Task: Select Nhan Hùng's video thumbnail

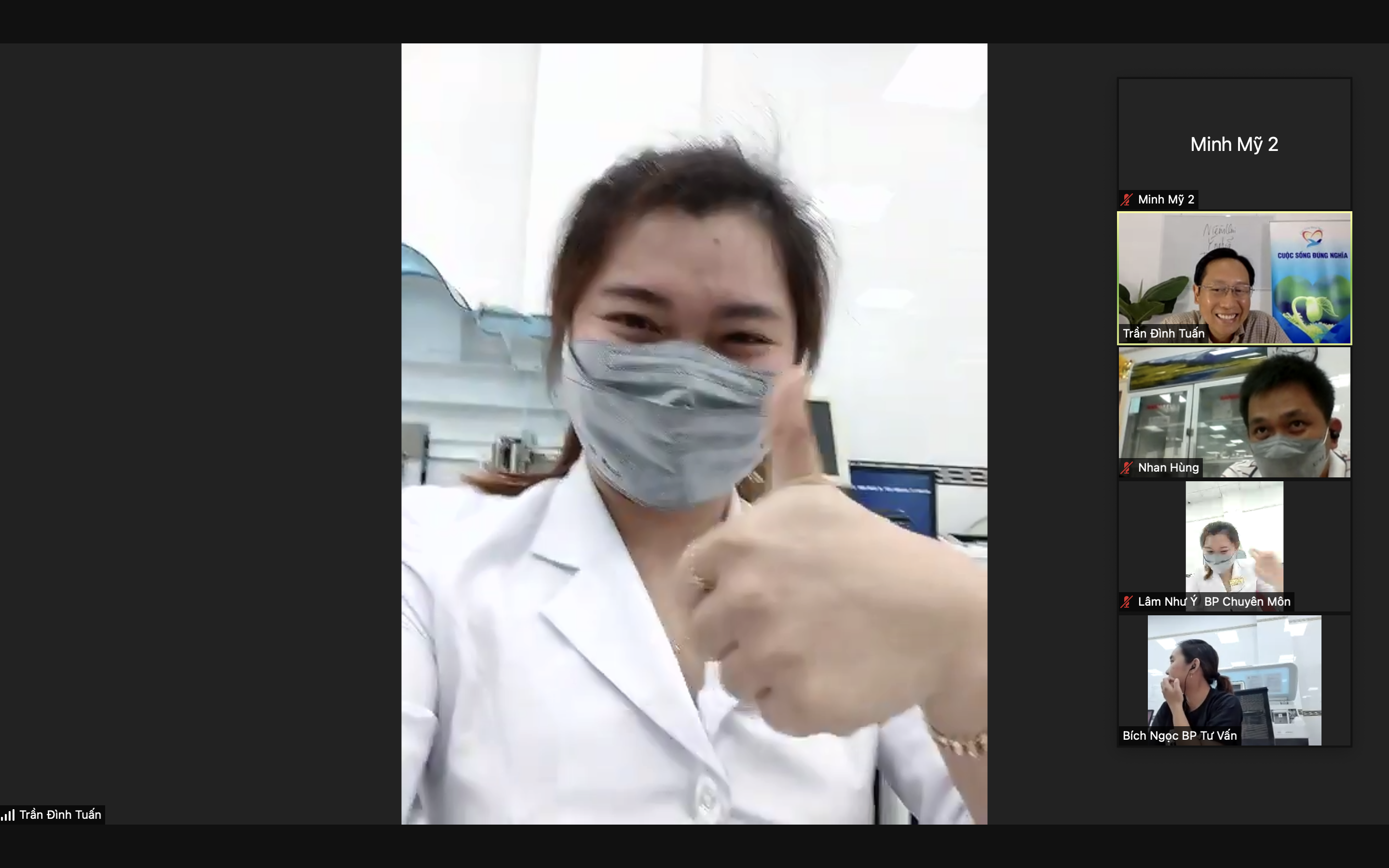Action: [x=1234, y=412]
